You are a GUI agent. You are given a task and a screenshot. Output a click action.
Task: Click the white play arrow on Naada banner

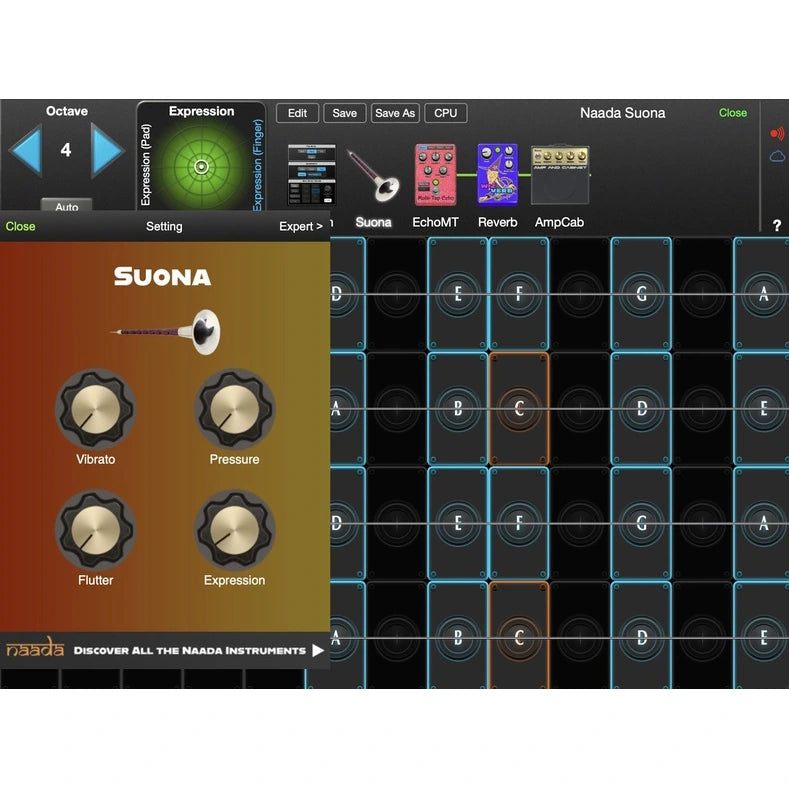[318, 650]
